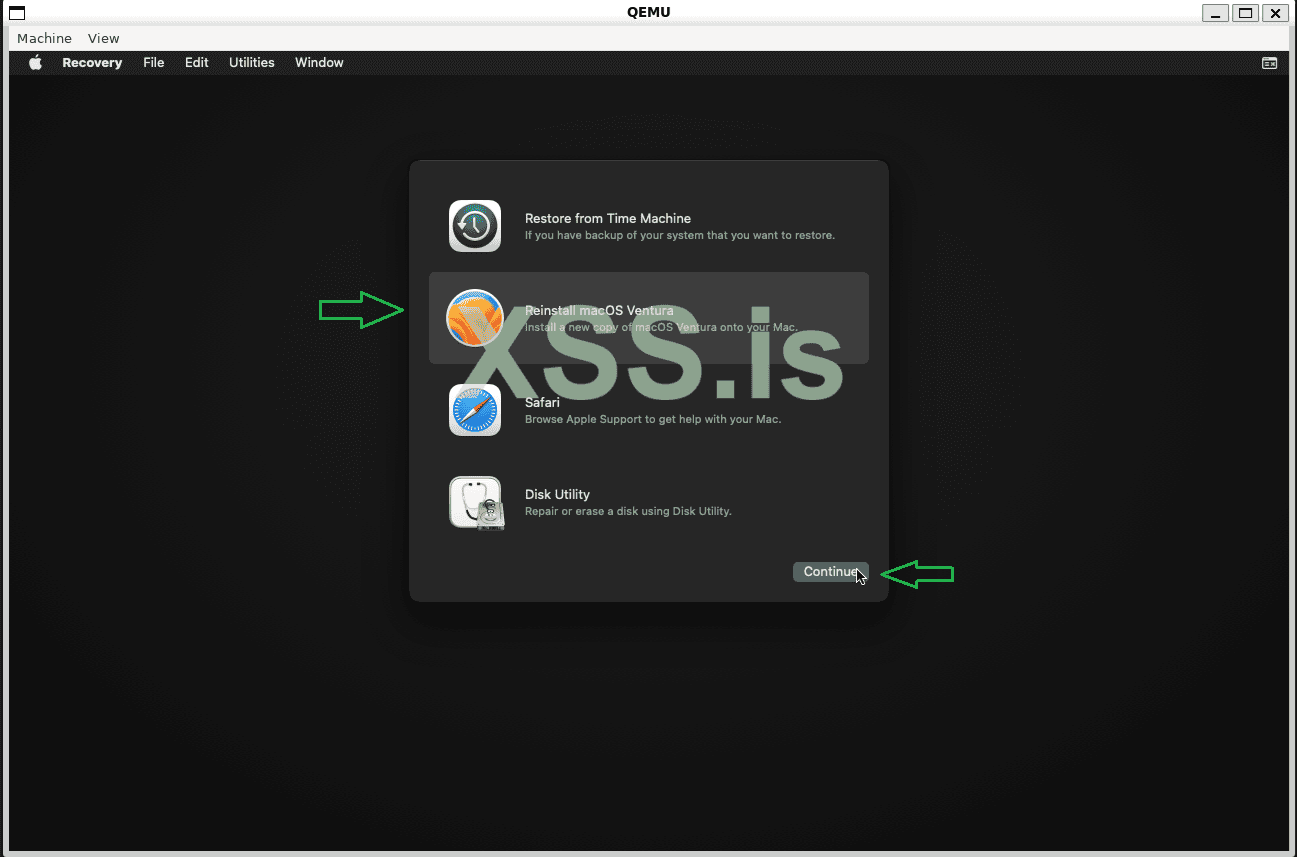Click 'Repair or erase a disk' description

pos(628,511)
